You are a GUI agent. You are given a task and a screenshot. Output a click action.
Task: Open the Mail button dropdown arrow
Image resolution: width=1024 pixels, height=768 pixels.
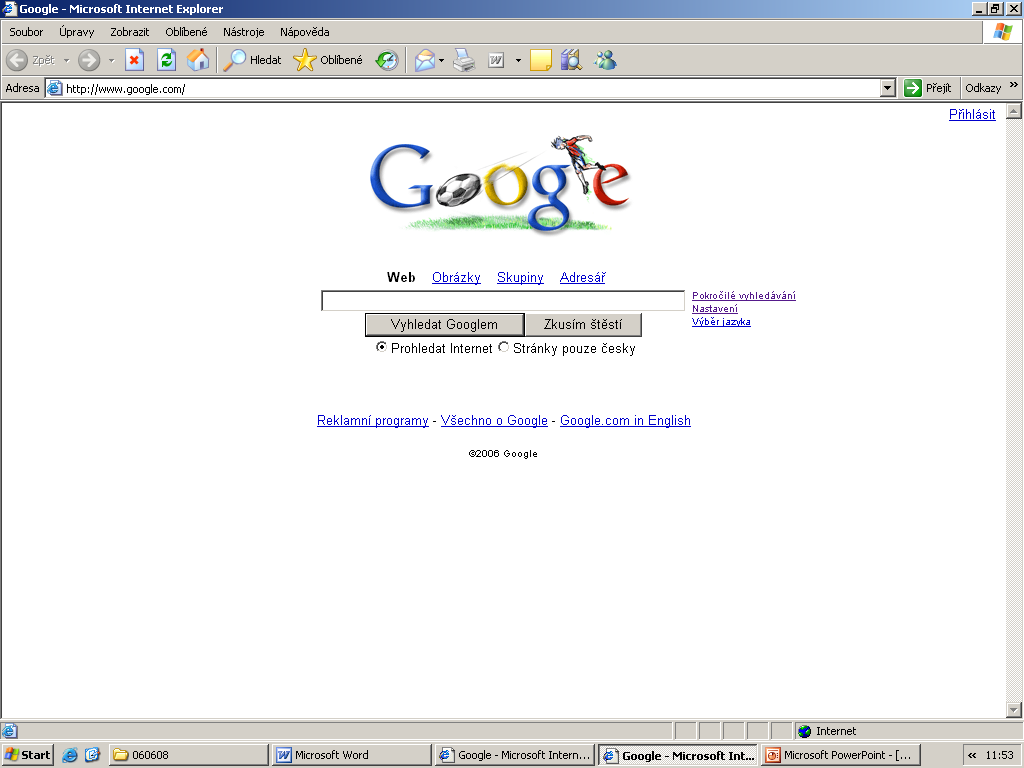[x=441, y=60]
